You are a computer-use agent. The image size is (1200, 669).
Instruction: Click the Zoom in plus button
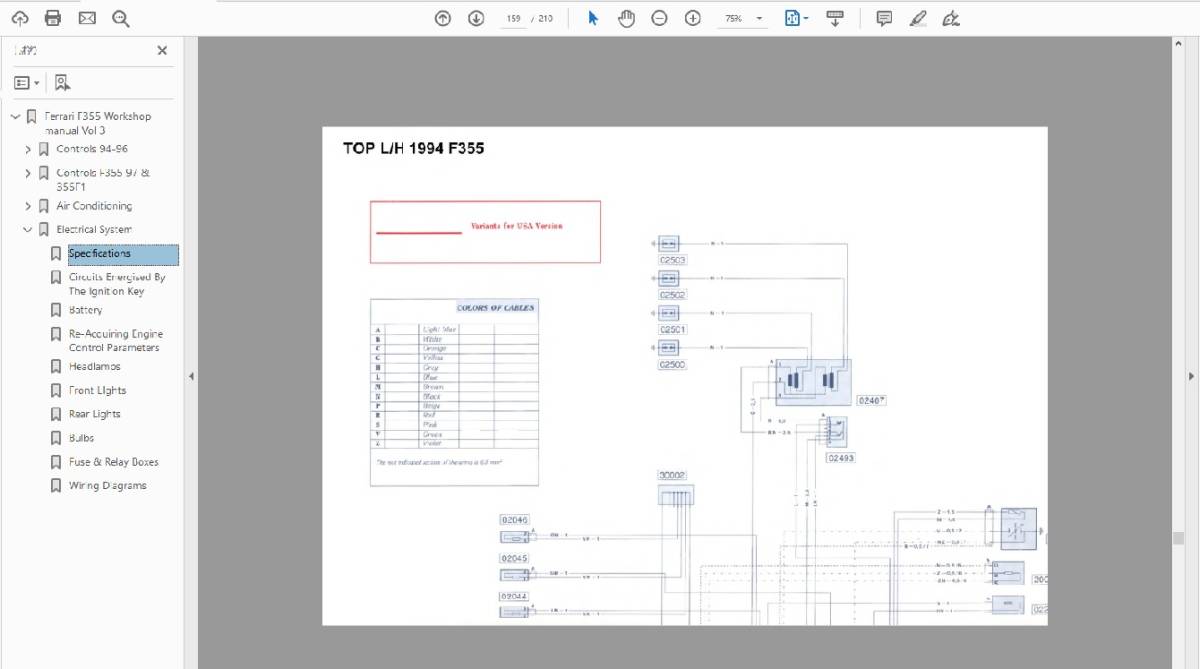[692, 18]
